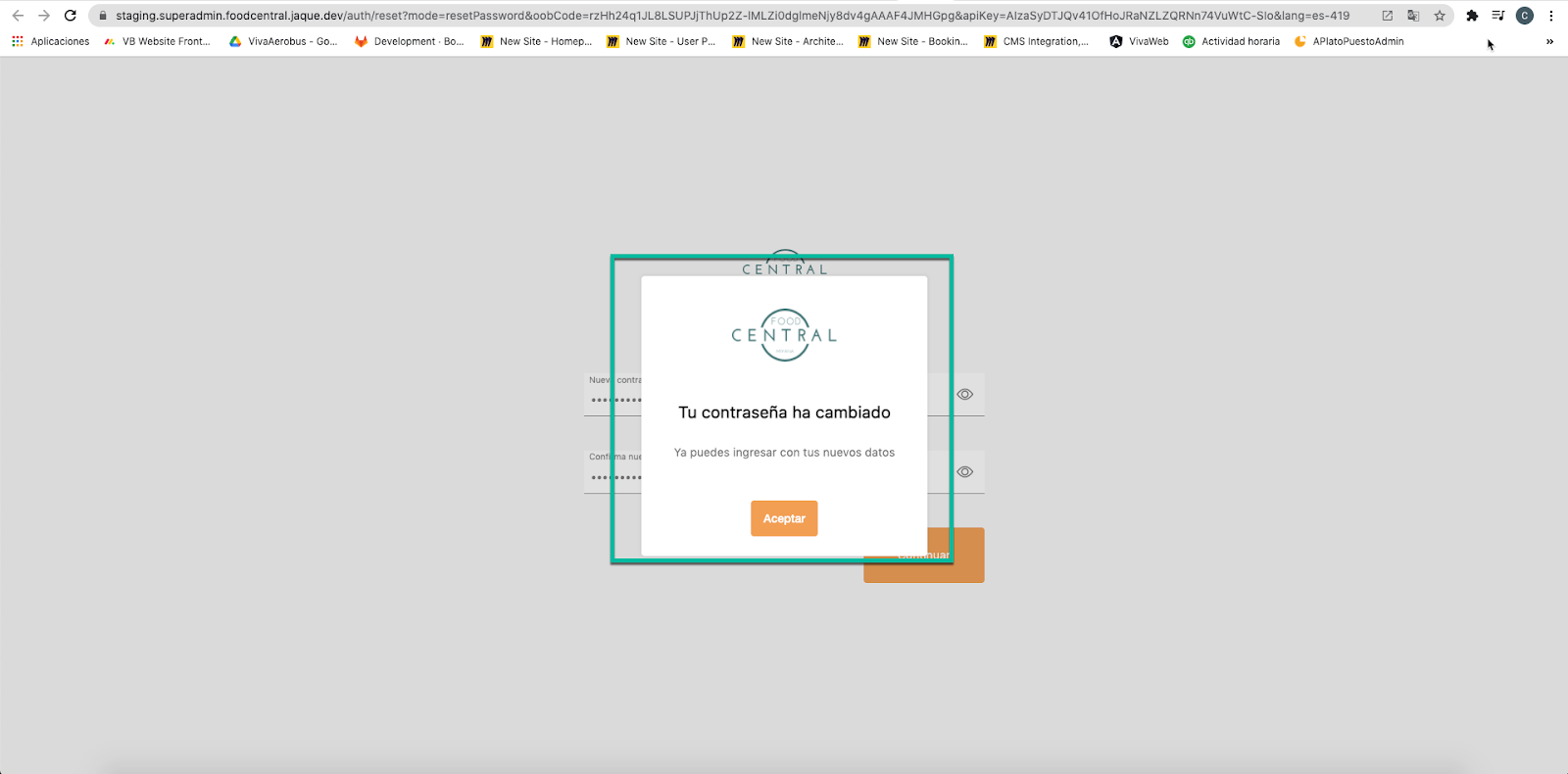Open VB Website Front bookmark
This screenshot has height=774, width=1568.
[x=157, y=41]
